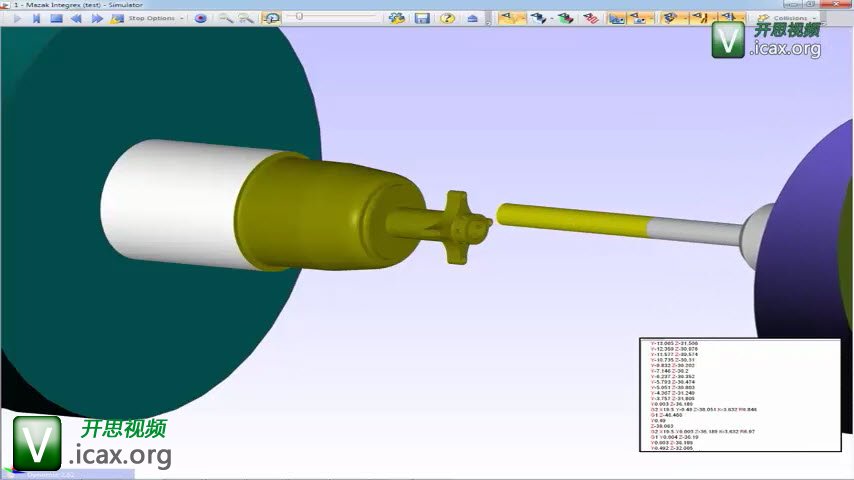Open the Stop Options label button
This screenshot has height=480, width=854.
coord(151,19)
